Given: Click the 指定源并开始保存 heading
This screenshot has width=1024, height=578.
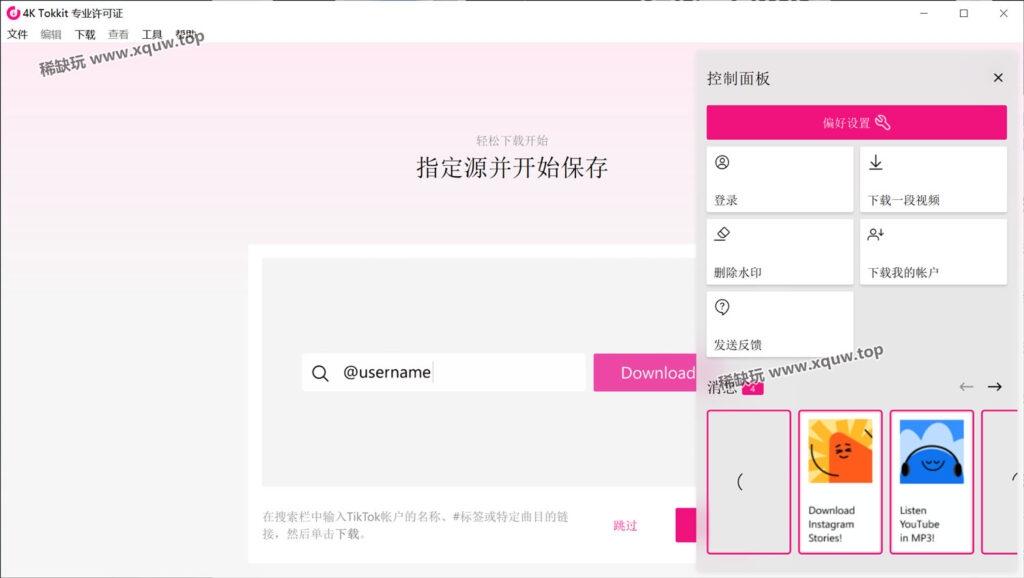Looking at the screenshot, I should (512, 168).
